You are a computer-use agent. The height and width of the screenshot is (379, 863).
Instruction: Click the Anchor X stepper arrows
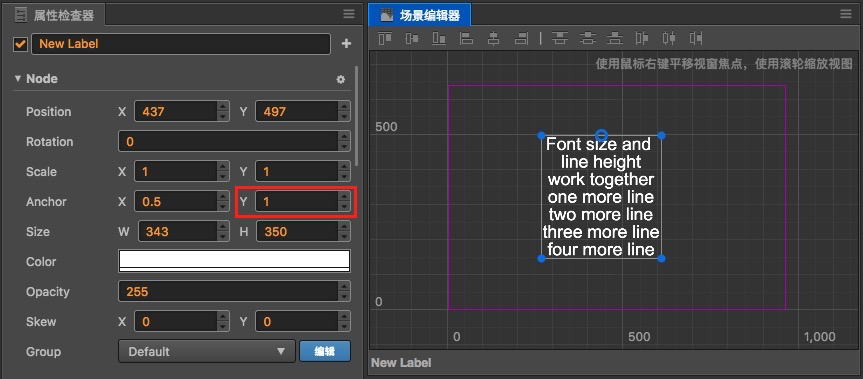pos(223,201)
